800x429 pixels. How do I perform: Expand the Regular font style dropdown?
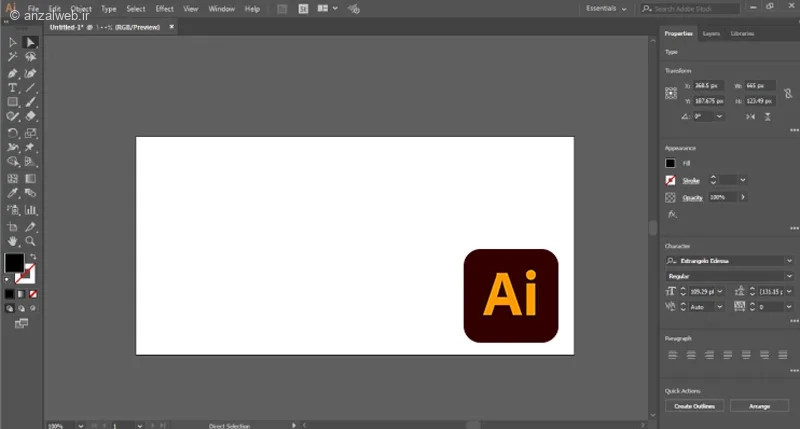789,275
